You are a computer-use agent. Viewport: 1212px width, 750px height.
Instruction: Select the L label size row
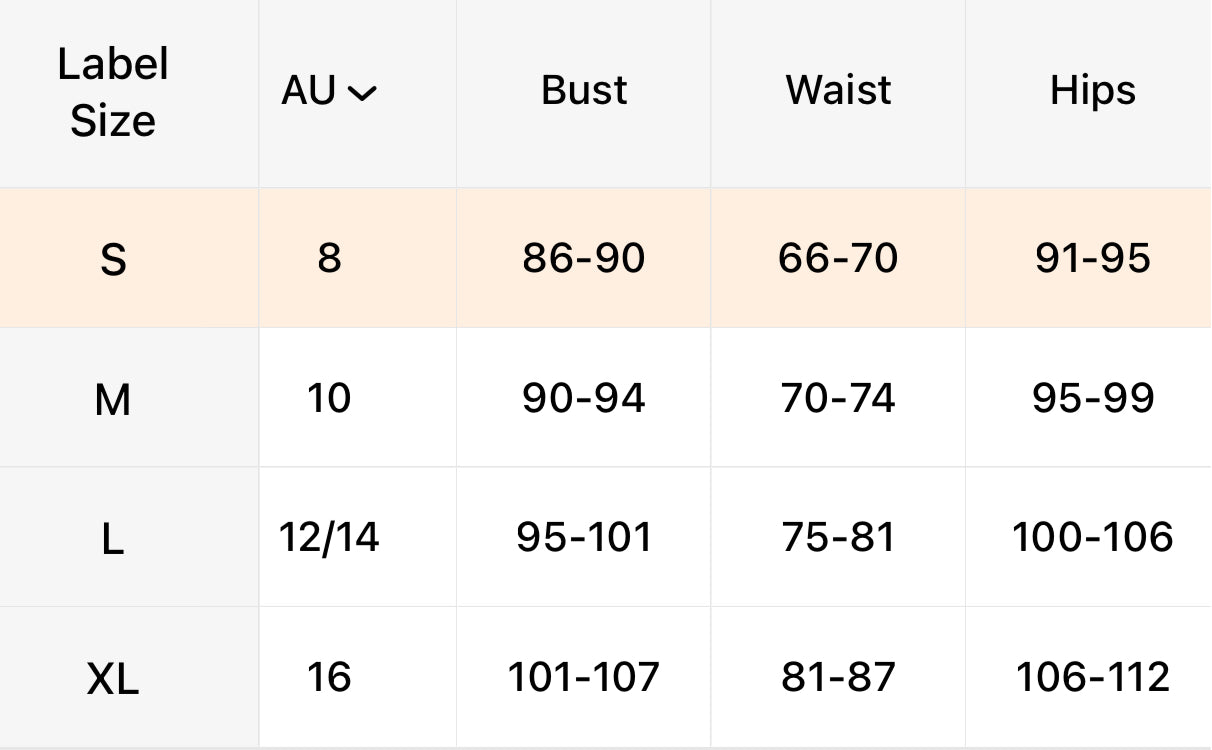113,540
